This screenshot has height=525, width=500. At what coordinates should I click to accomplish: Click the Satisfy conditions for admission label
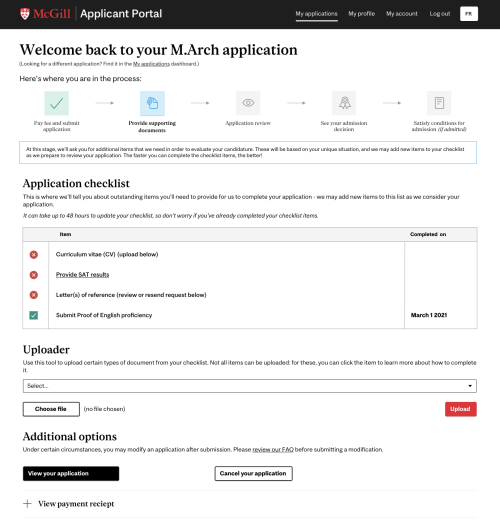pyautogui.click(x=439, y=126)
